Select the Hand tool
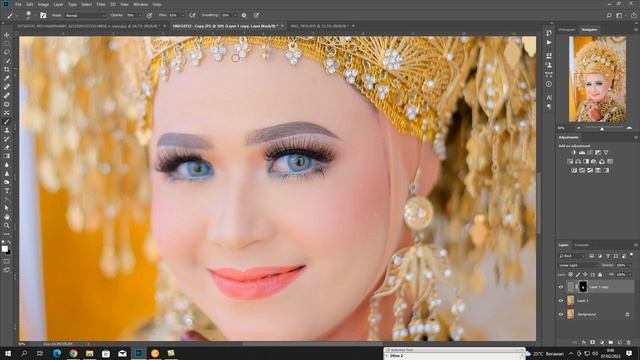 coord(7,217)
